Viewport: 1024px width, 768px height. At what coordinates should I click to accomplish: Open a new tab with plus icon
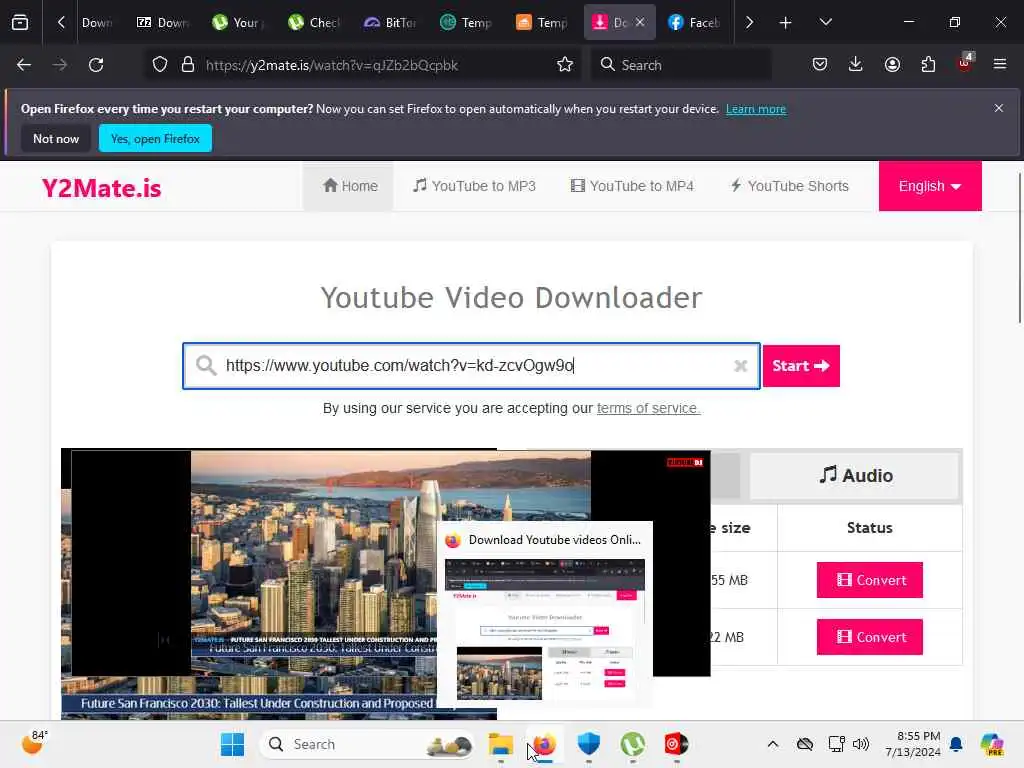(x=785, y=23)
